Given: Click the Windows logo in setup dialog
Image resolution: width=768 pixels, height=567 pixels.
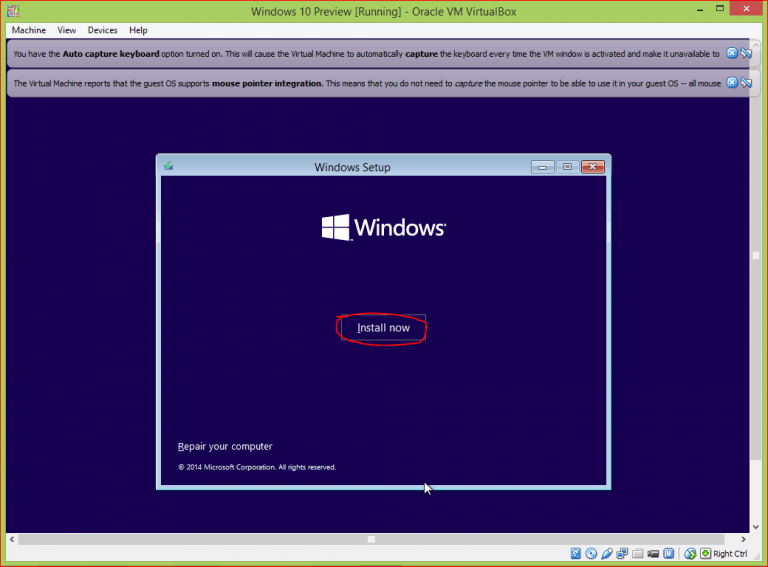Looking at the screenshot, I should tap(384, 227).
